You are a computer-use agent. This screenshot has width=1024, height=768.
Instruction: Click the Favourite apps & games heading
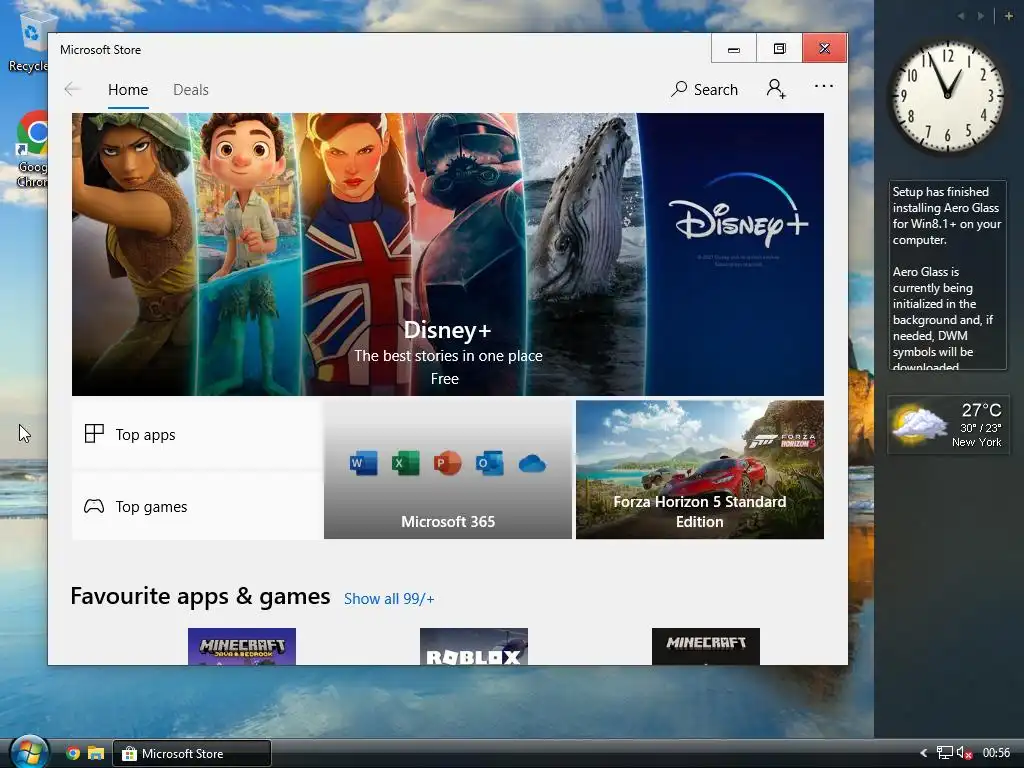tap(200, 596)
